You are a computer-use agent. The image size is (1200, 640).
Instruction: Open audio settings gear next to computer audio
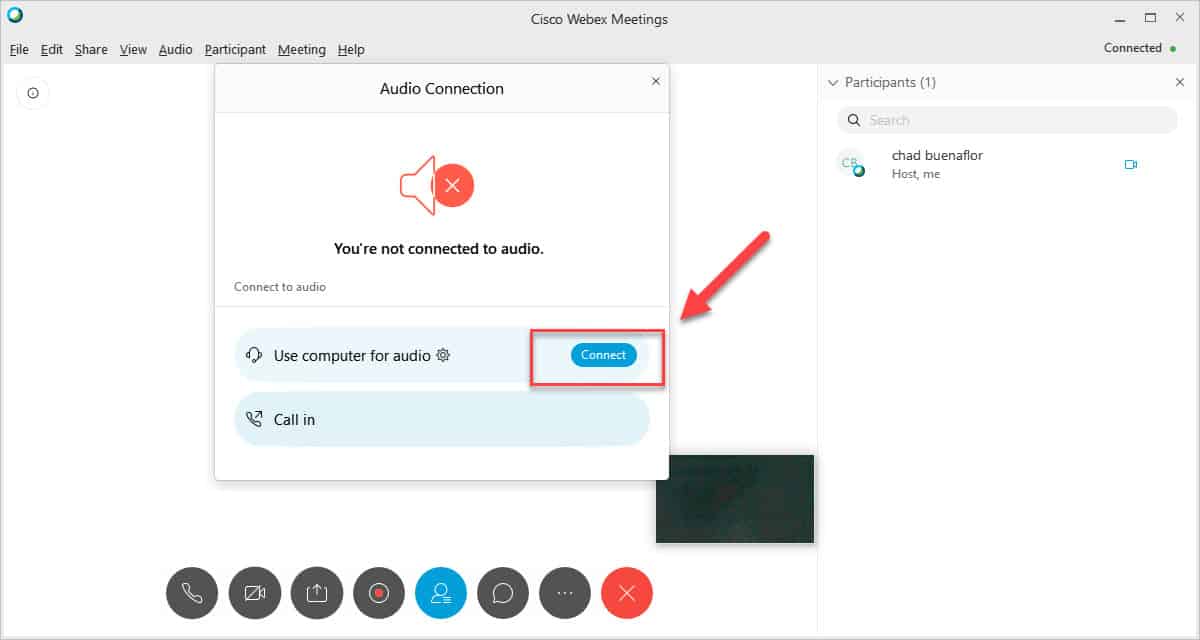click(443, 355)
